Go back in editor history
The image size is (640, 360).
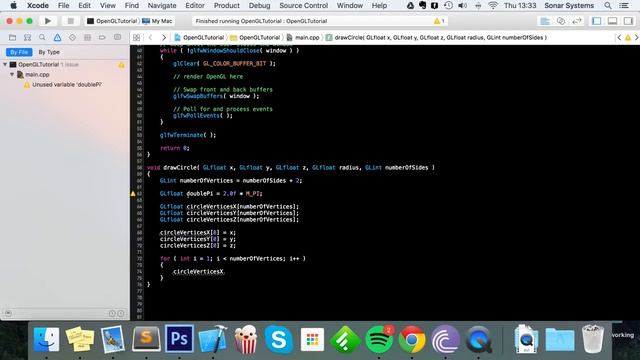point(151,38)
